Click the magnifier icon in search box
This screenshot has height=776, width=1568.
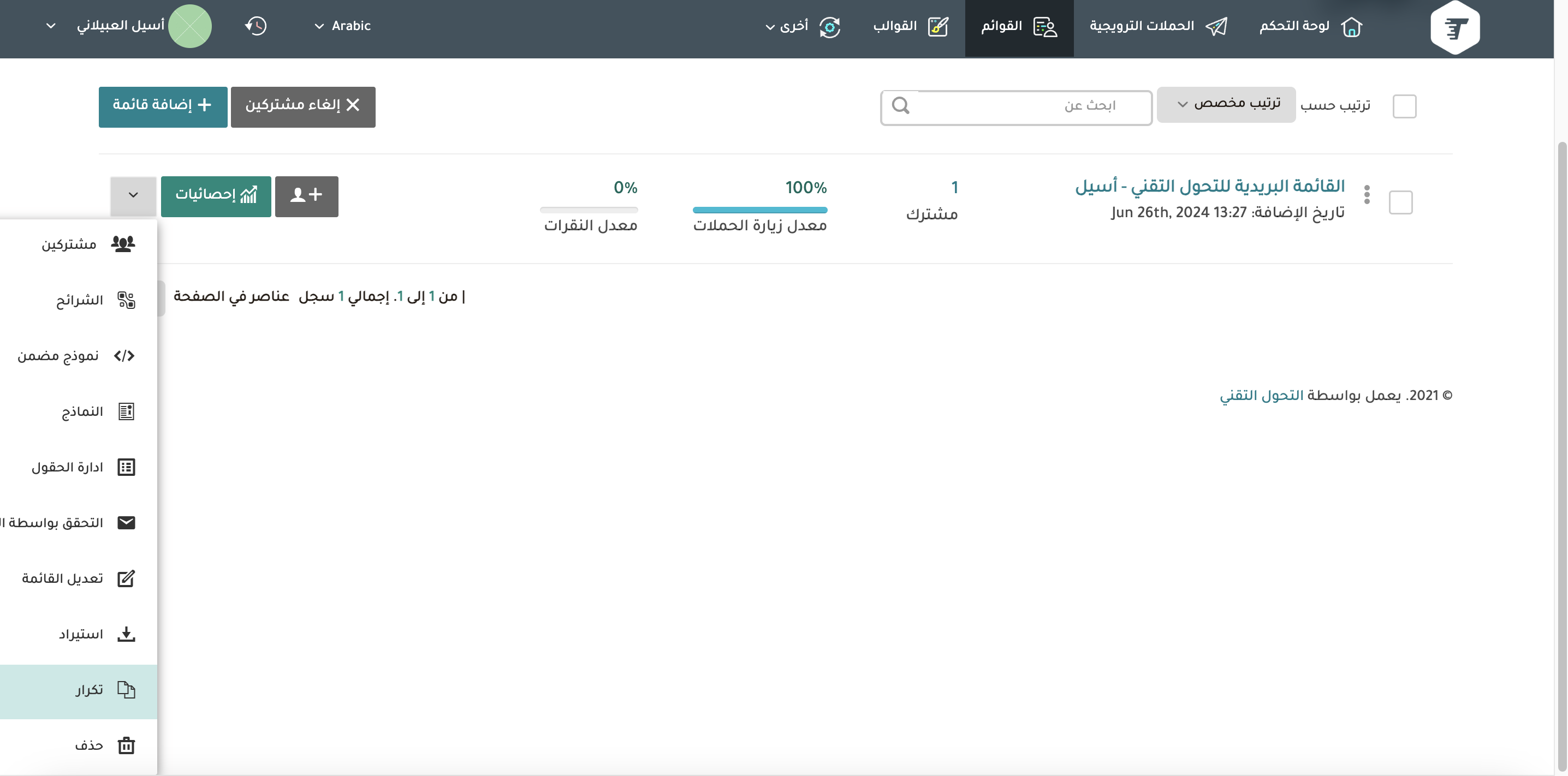pos(900,106)
